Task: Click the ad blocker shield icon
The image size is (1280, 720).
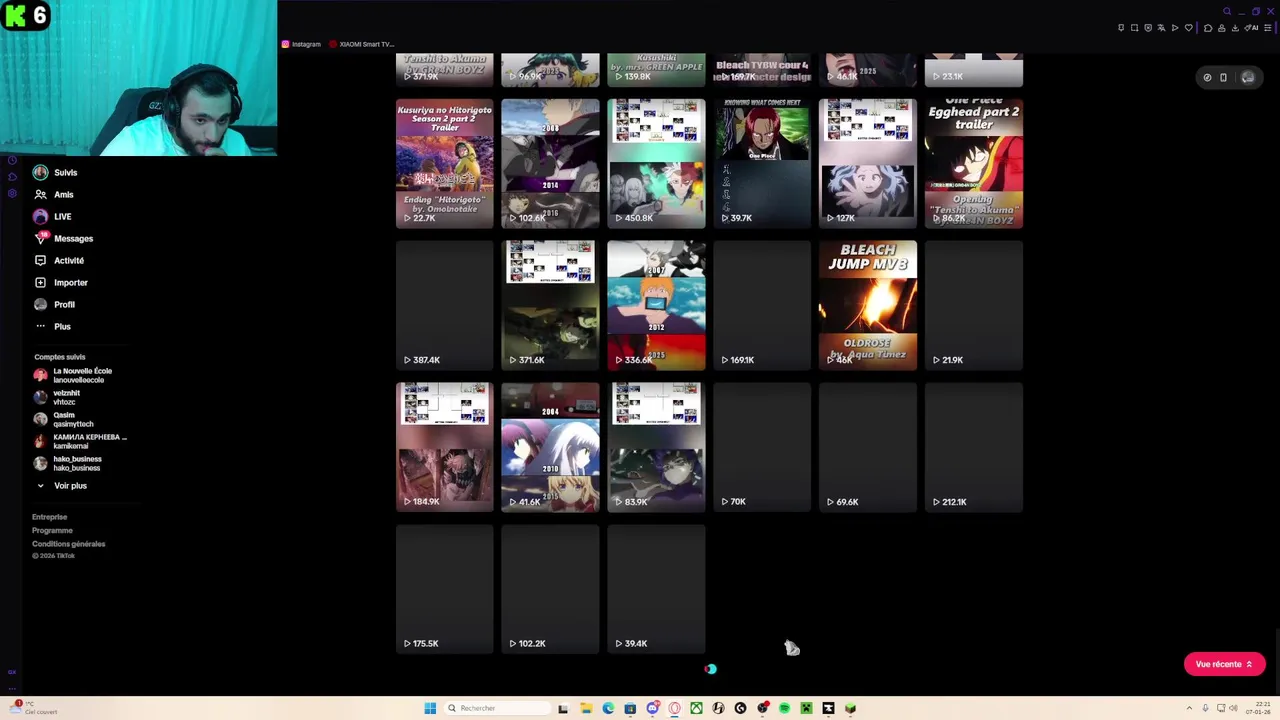Action: (x=1148, y=28)
